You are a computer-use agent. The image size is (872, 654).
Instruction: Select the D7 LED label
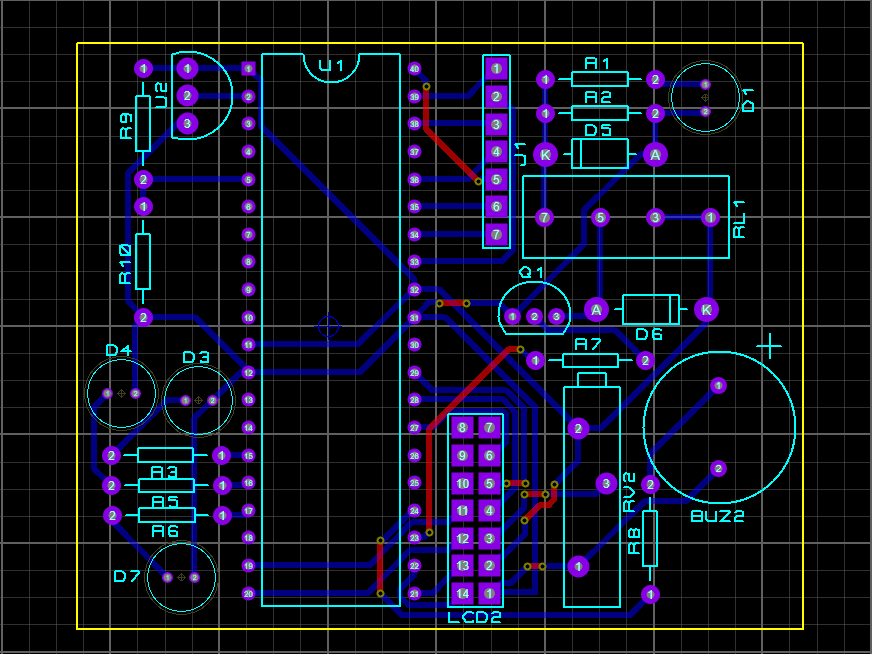(x=126, y=576)
